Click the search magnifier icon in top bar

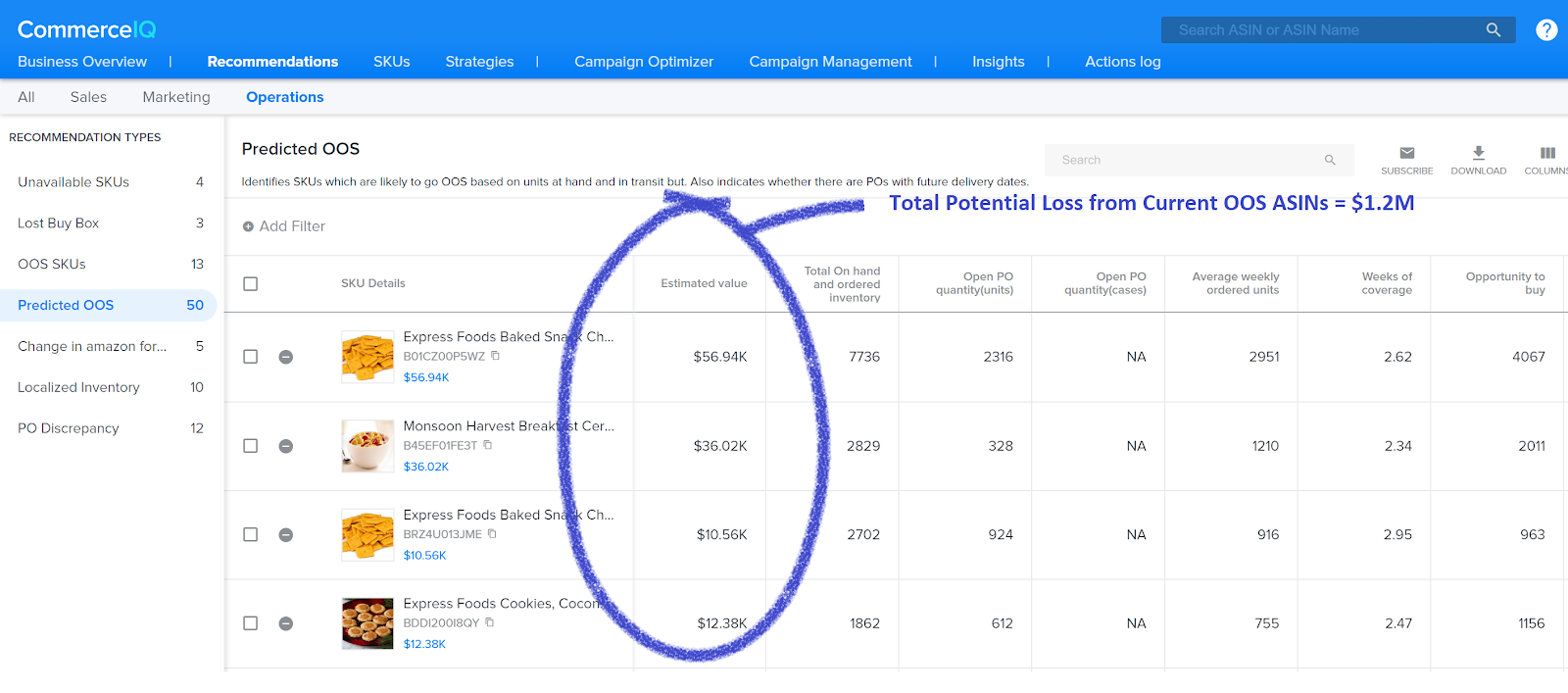tap(1494, 30)
